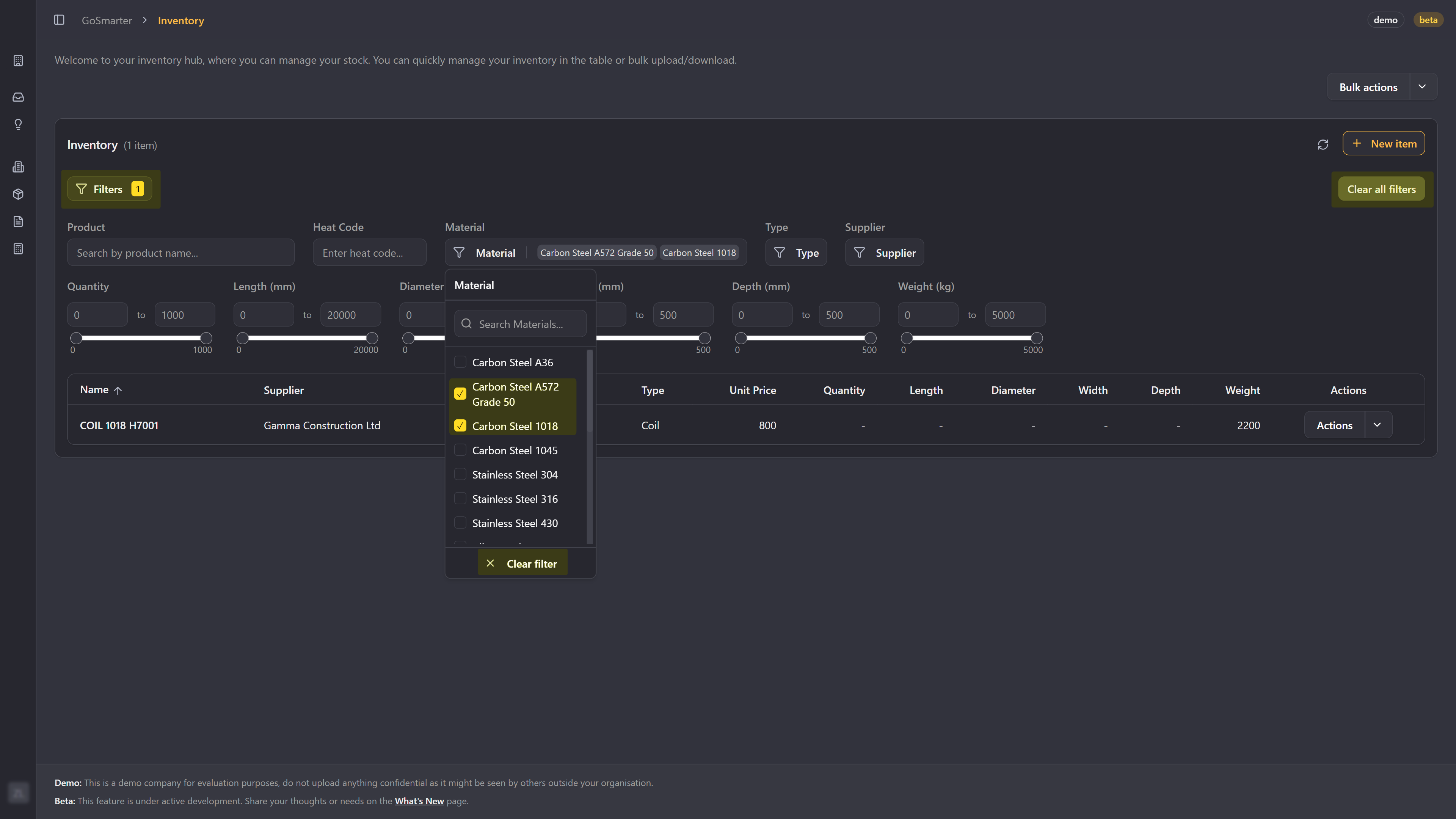Open the inbox tray sidebar icon
Viewport: 1456px width, 819px height.
tap(18, 97)
